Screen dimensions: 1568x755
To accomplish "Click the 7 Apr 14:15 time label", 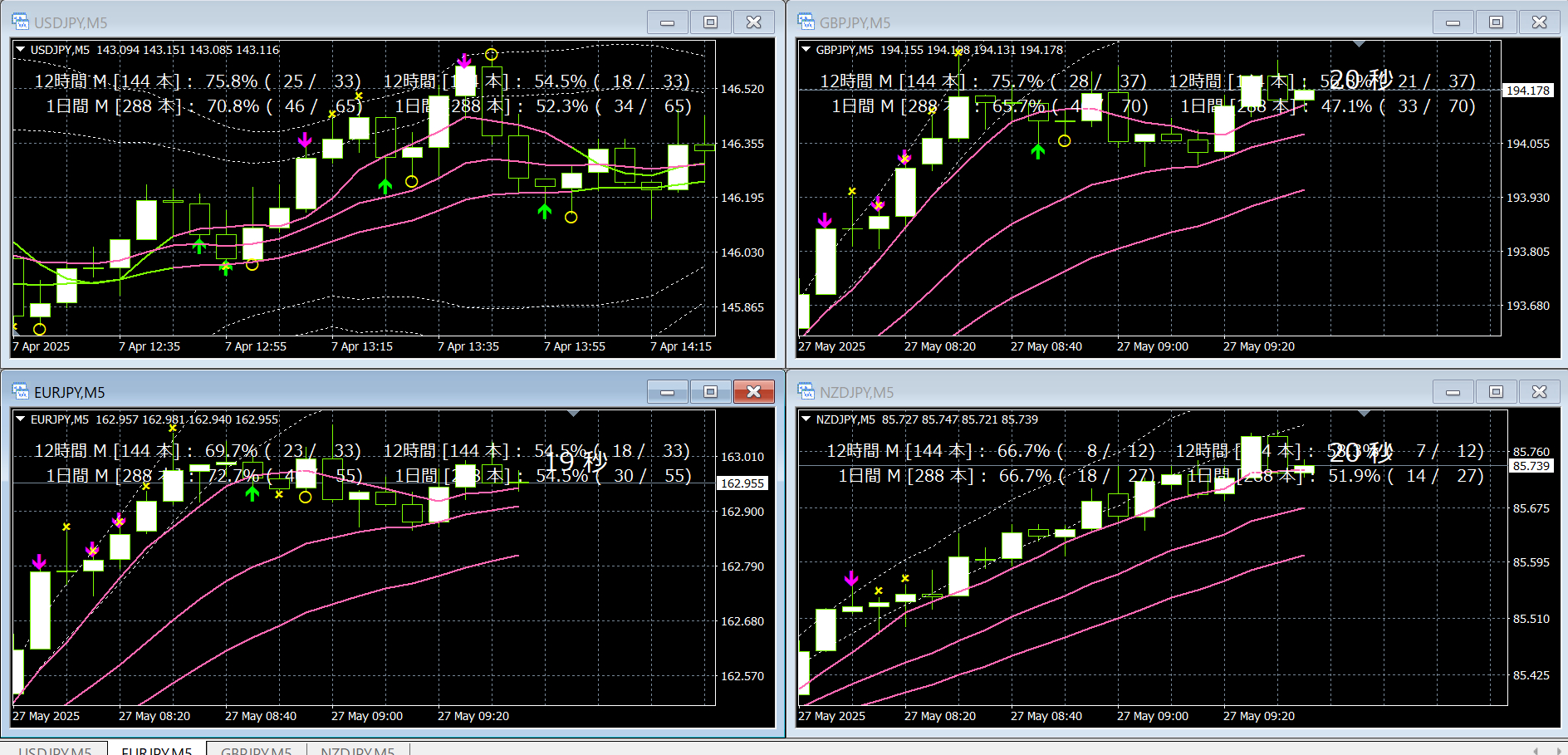I will pyautogui.click(x=681, y=346).
